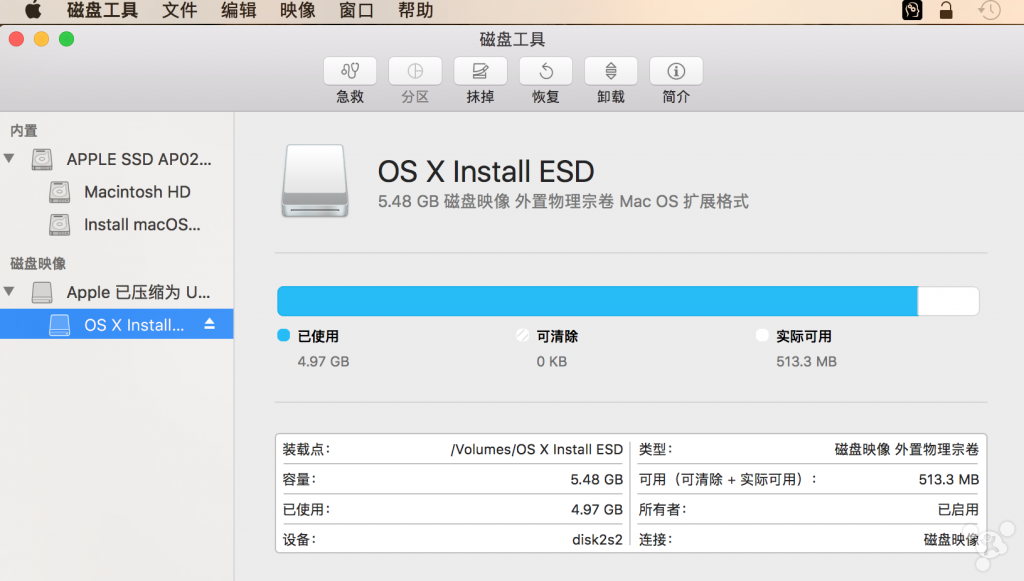The image size is (1024, 581).
Task: Click the OS X Install sidebar disk icon
Action: 59,324
